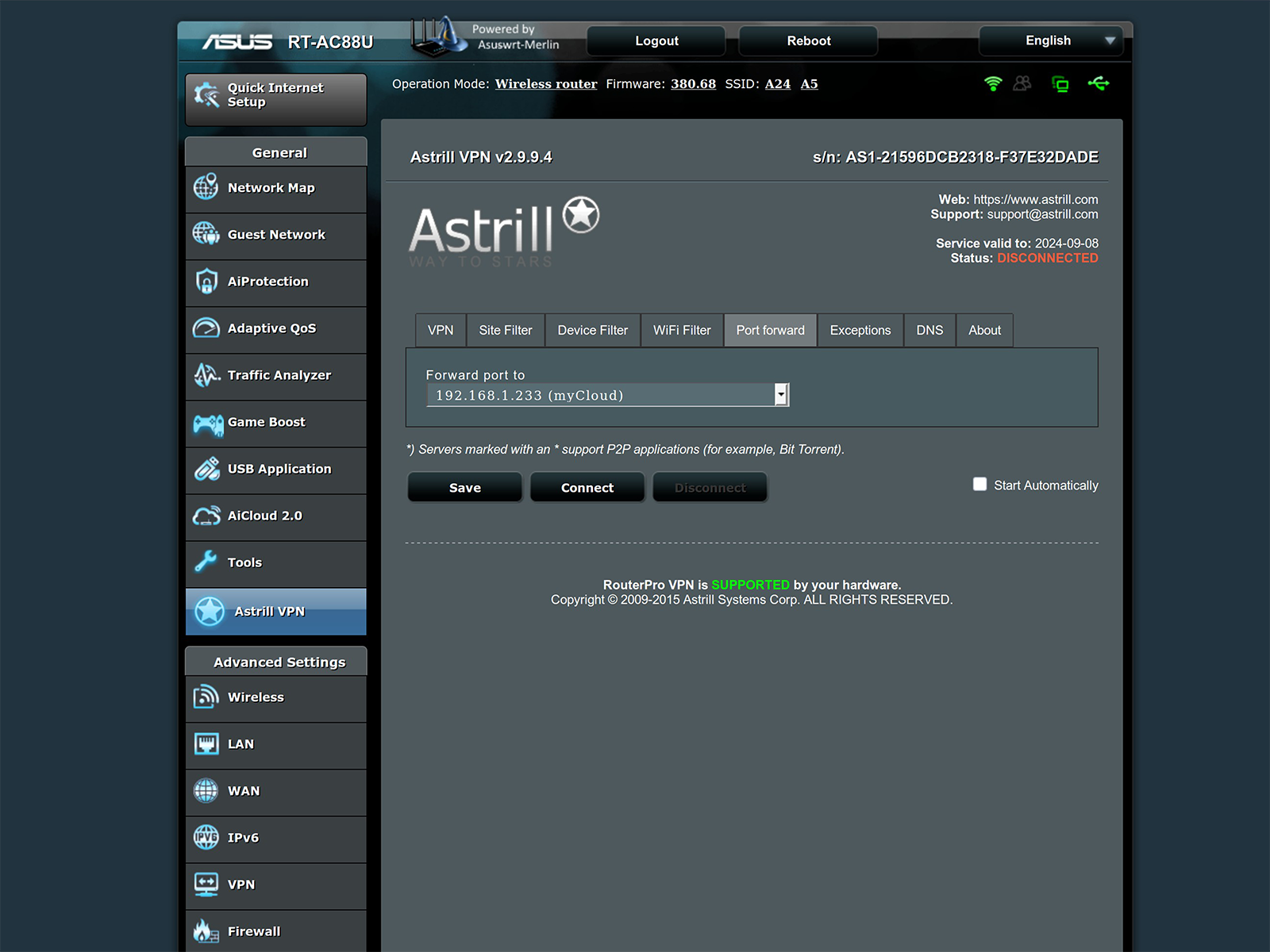Click the Astrill logo image
The height and width of the screenshot is (952, 1270).
coord(504,232)
